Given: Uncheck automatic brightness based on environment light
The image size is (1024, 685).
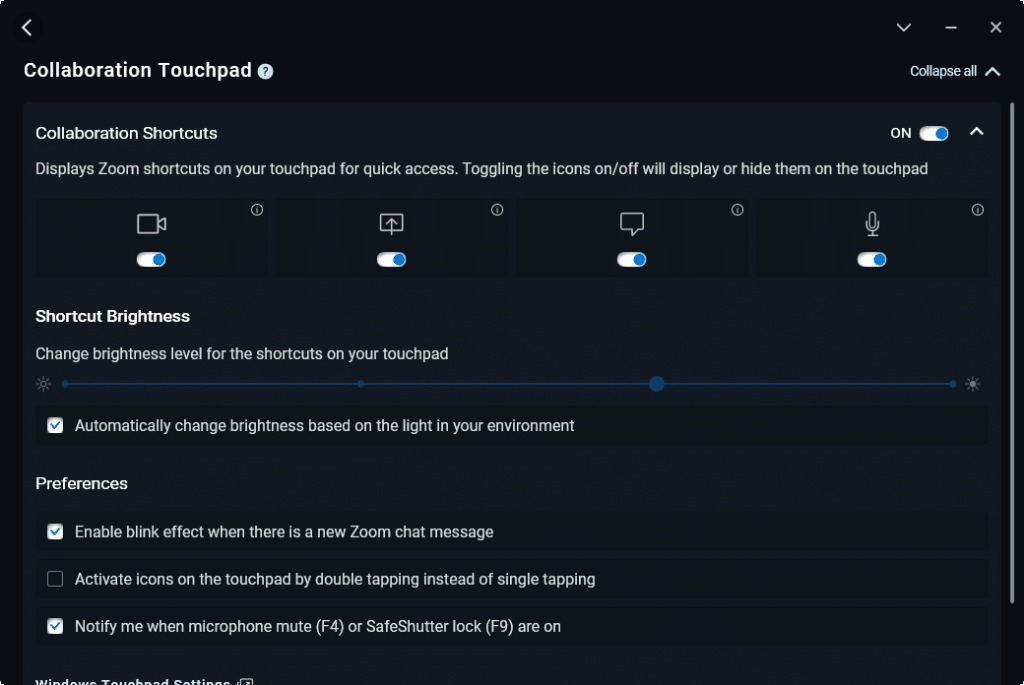Looking at the screenshot, I should click(56, 426).
